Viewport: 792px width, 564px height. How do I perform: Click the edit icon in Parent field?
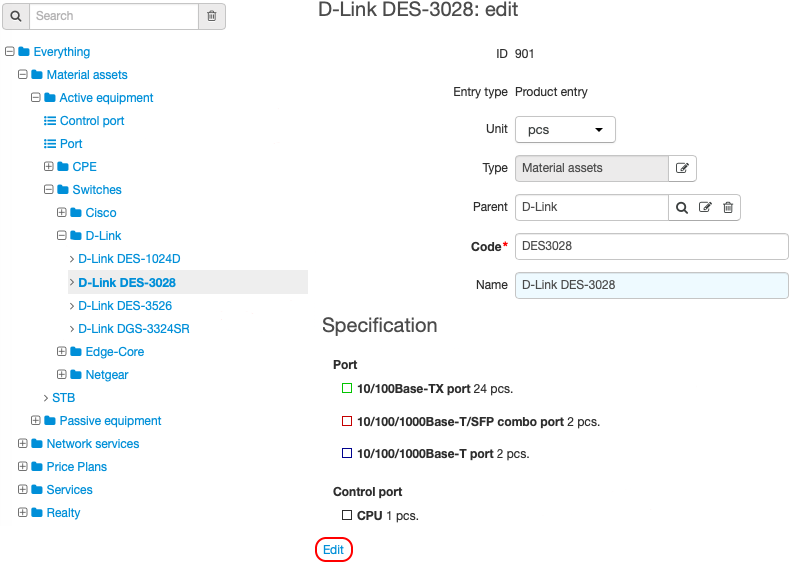pos(705,208)
